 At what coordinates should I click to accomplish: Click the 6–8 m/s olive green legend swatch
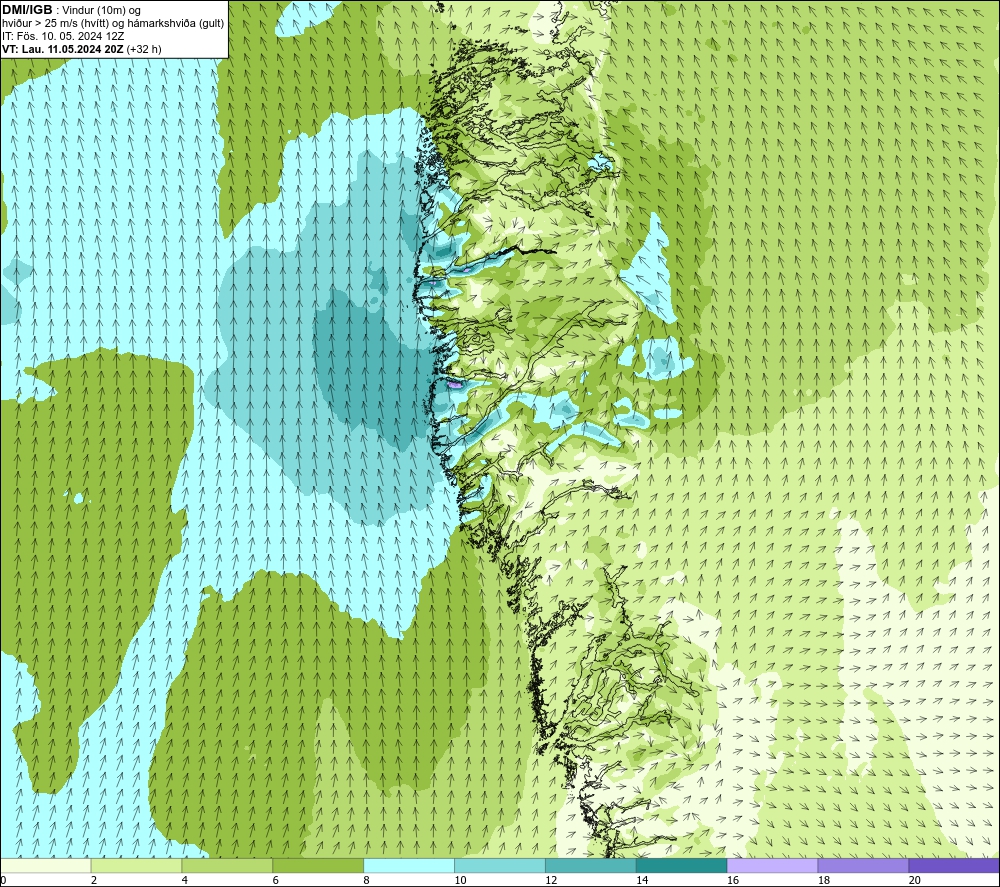(318, 866)
